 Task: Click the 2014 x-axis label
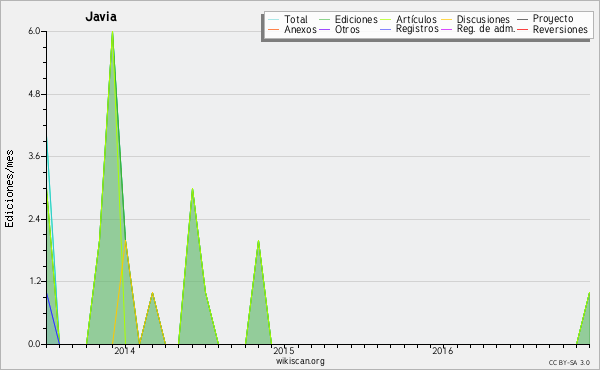[125, 351]
